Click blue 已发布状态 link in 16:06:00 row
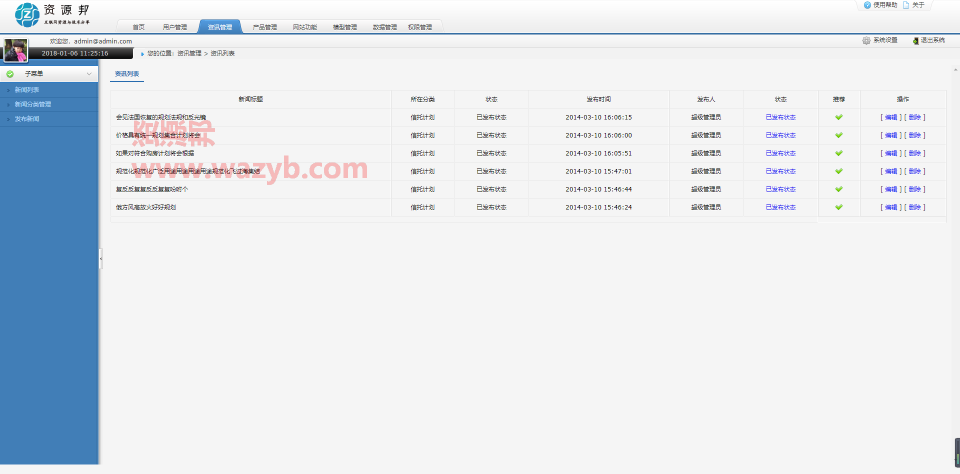The height and width of the screenshot is (474, 960). [x=781, y=135]
